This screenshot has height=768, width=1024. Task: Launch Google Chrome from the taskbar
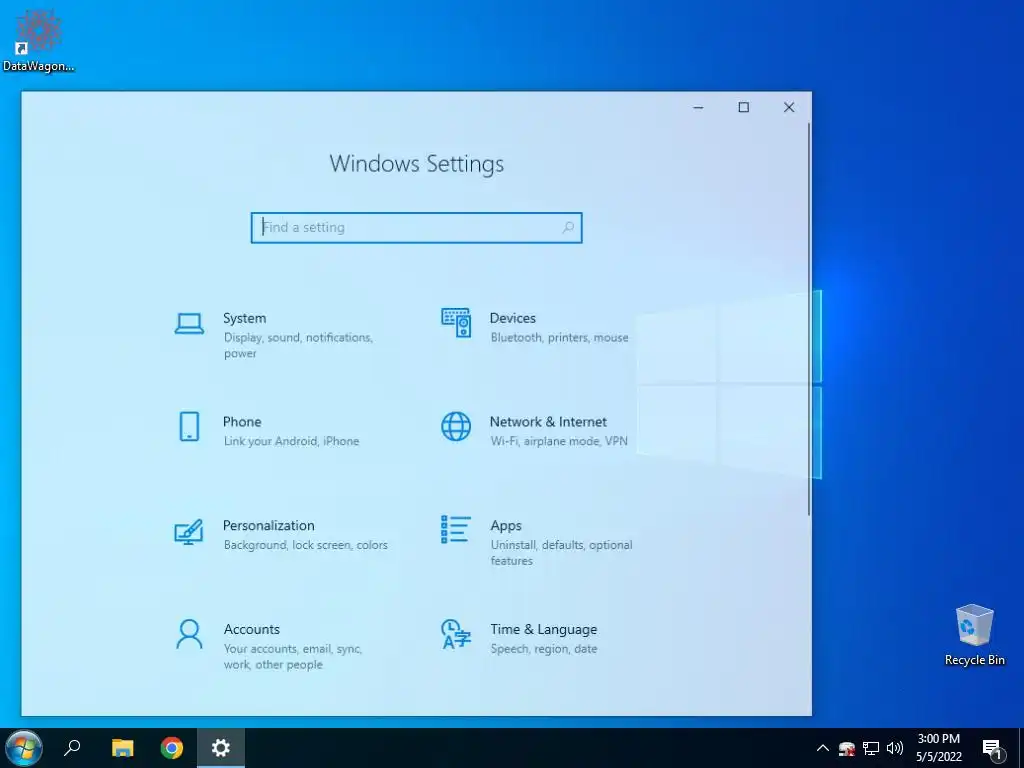[x=172, y=748]
